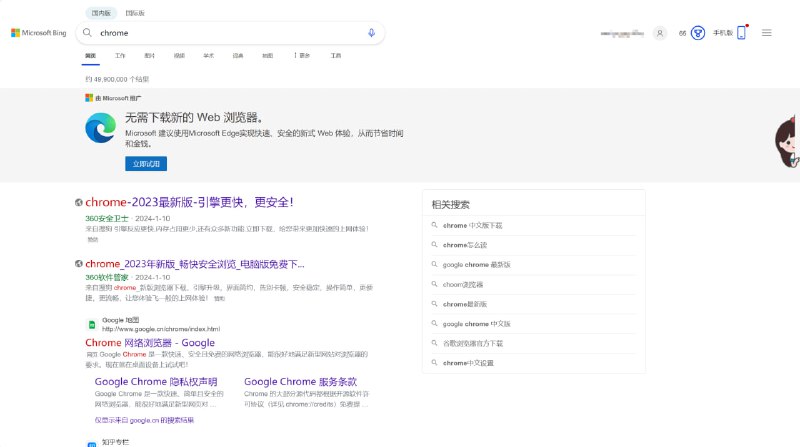The image size is (800, 447).
Task: Select related search chrome中文设置
Action: click(468, 363)
